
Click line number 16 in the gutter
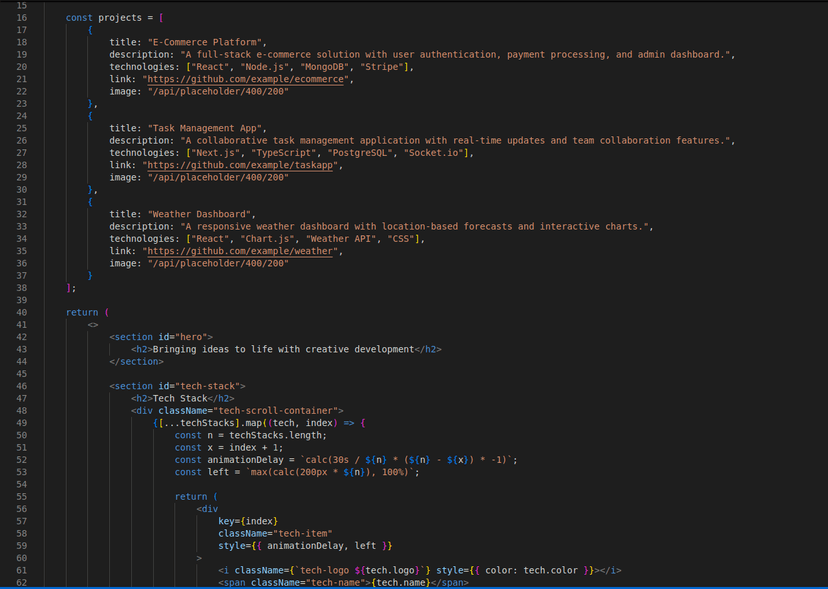[23, 16]
